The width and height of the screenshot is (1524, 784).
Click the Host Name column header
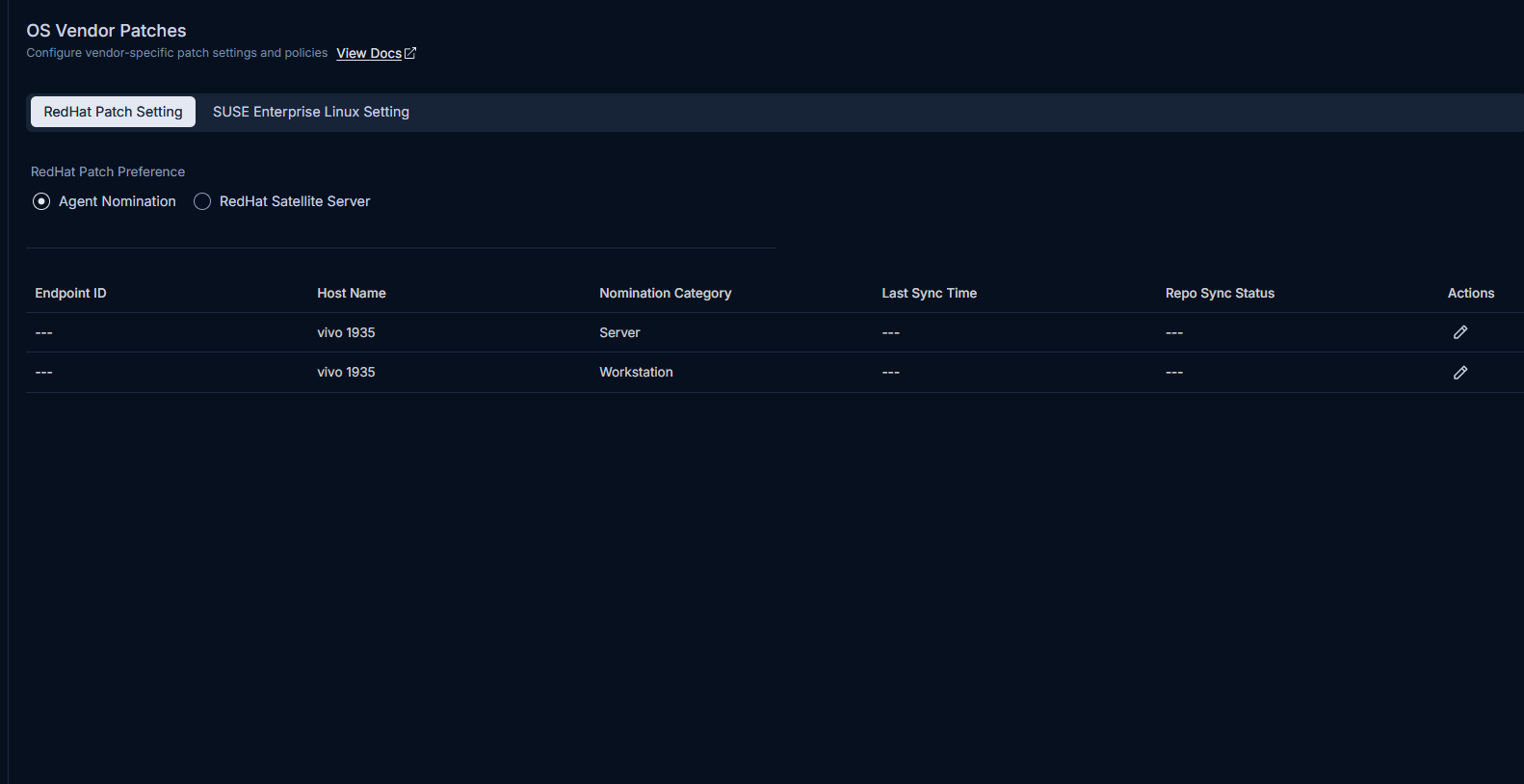pos(352,293)
